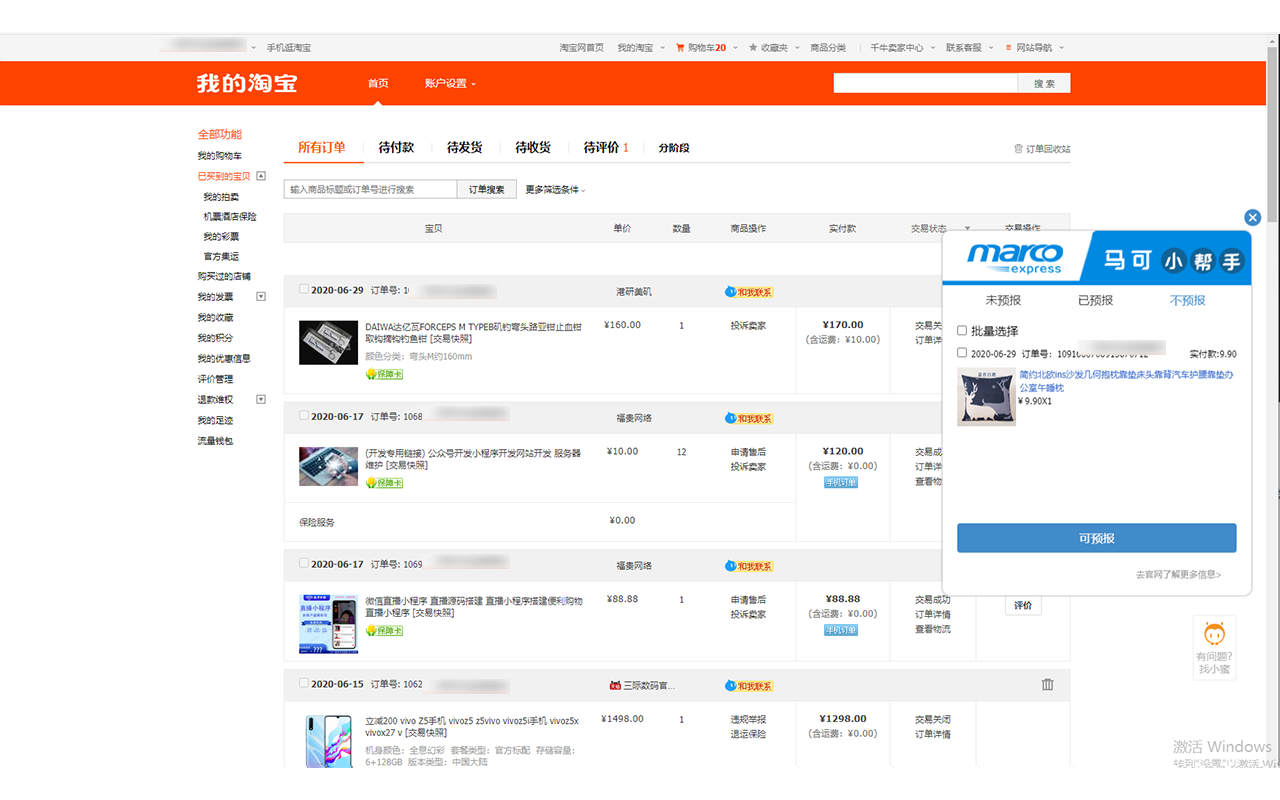Screen dimensions: 1280x800
Task: Open 评价管理 in sidebar
Action: [x=215, y=379]
